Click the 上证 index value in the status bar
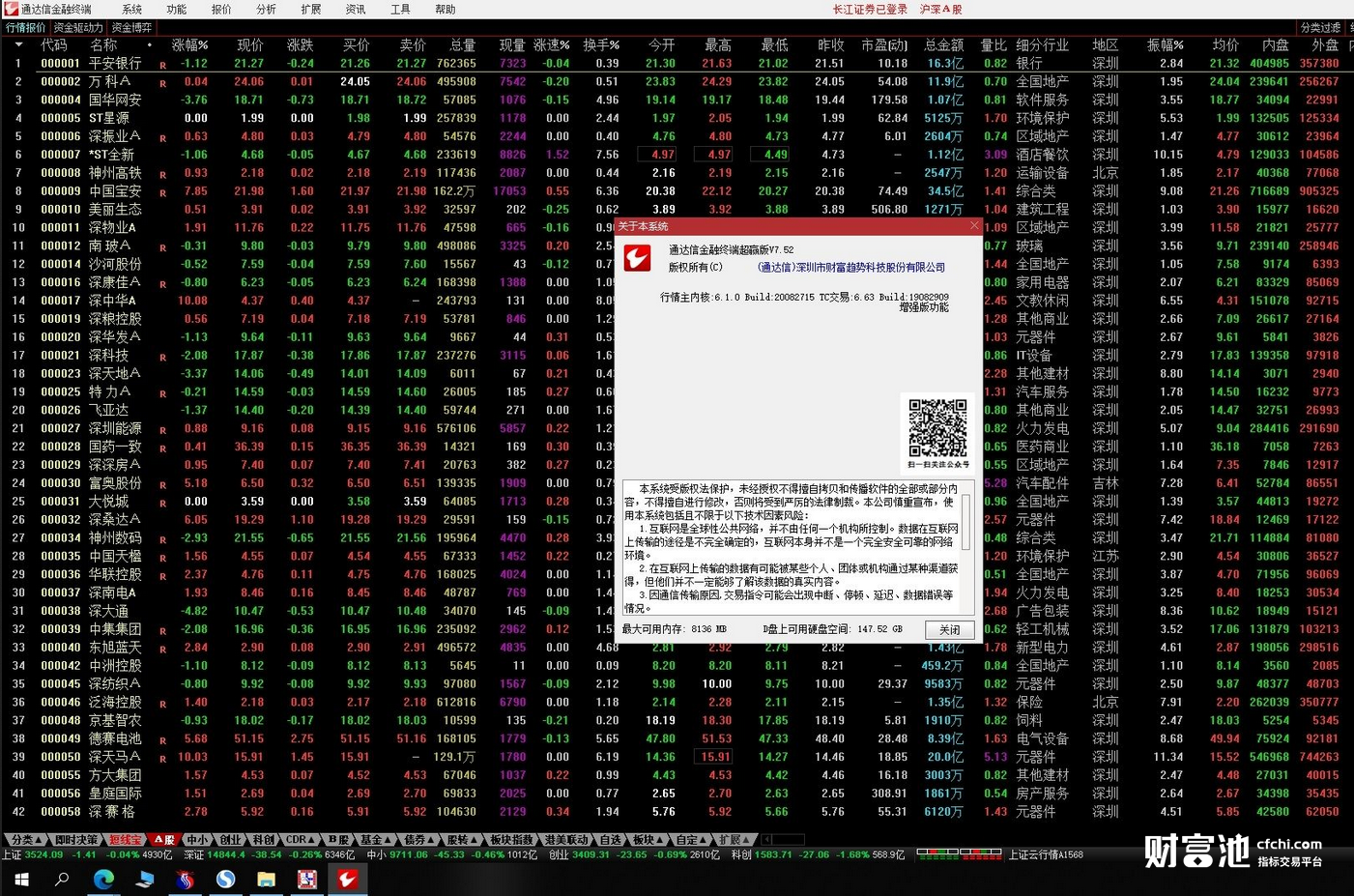 (x=43, y=854)
